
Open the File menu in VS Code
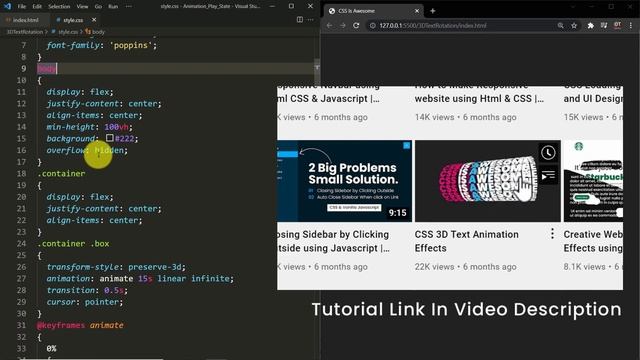22,7
